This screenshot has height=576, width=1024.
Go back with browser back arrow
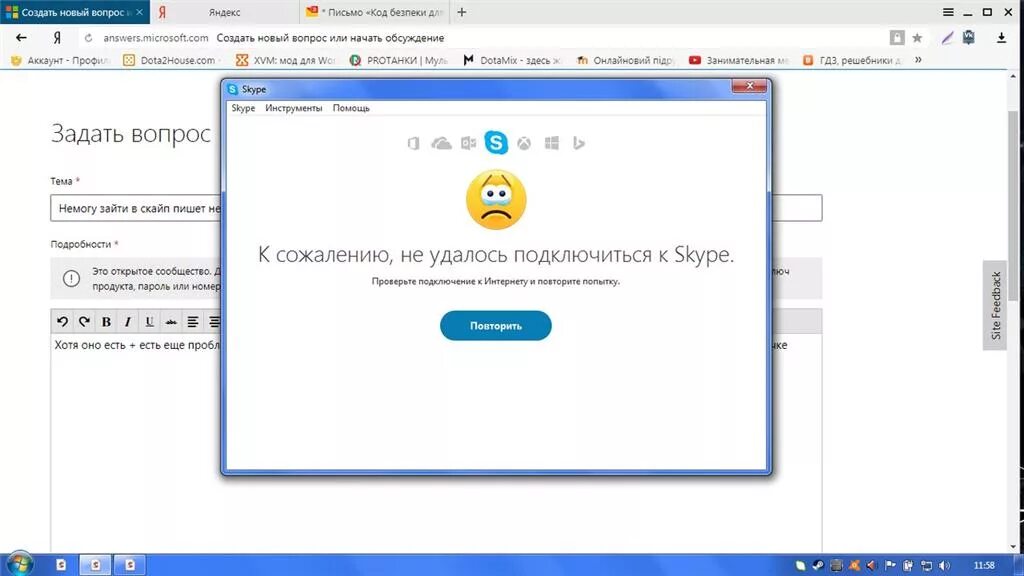click(21, 38)
